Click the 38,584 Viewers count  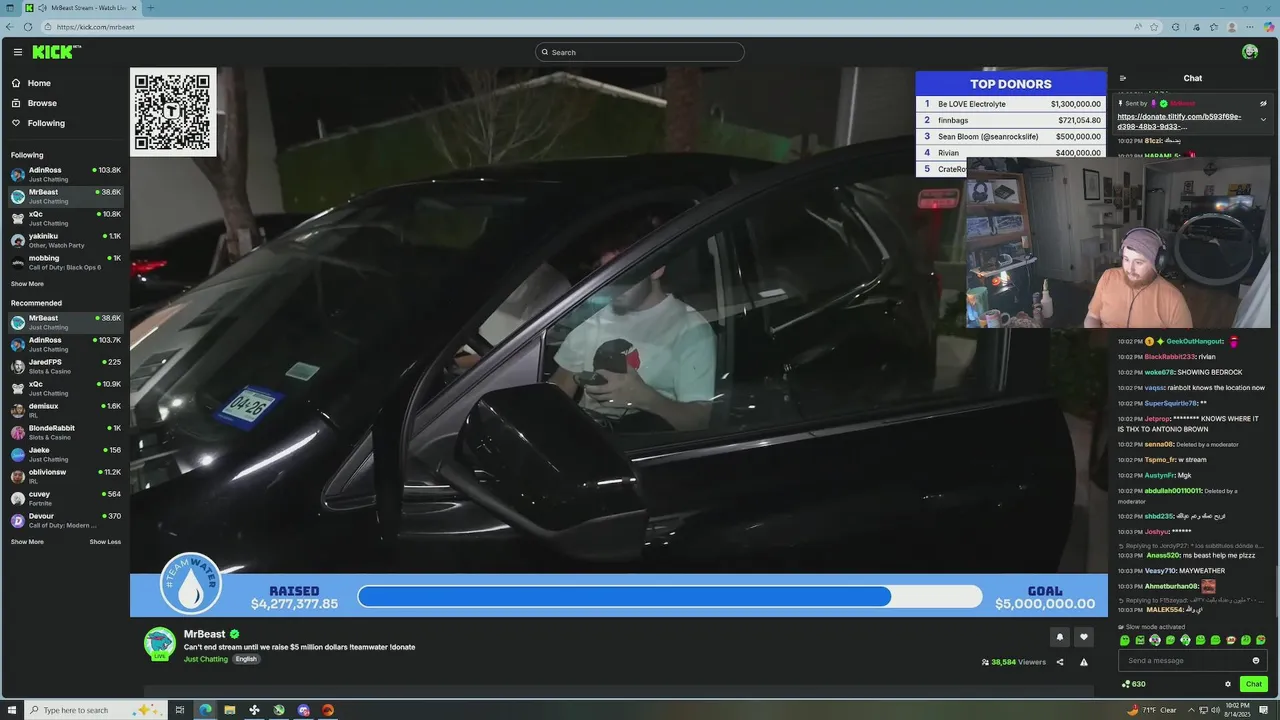click(1014, 662)
